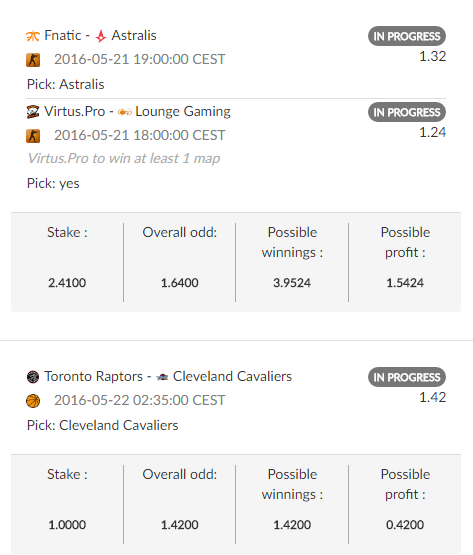Click the Fnatic team logo icon
473x555 pixels.
33,36
